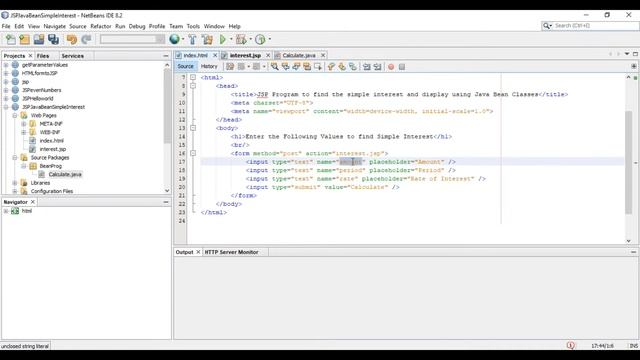This screenshot has width=640, height=360.
Task: Click the Shift Line Left editor icon
Action: click(367, 67)
